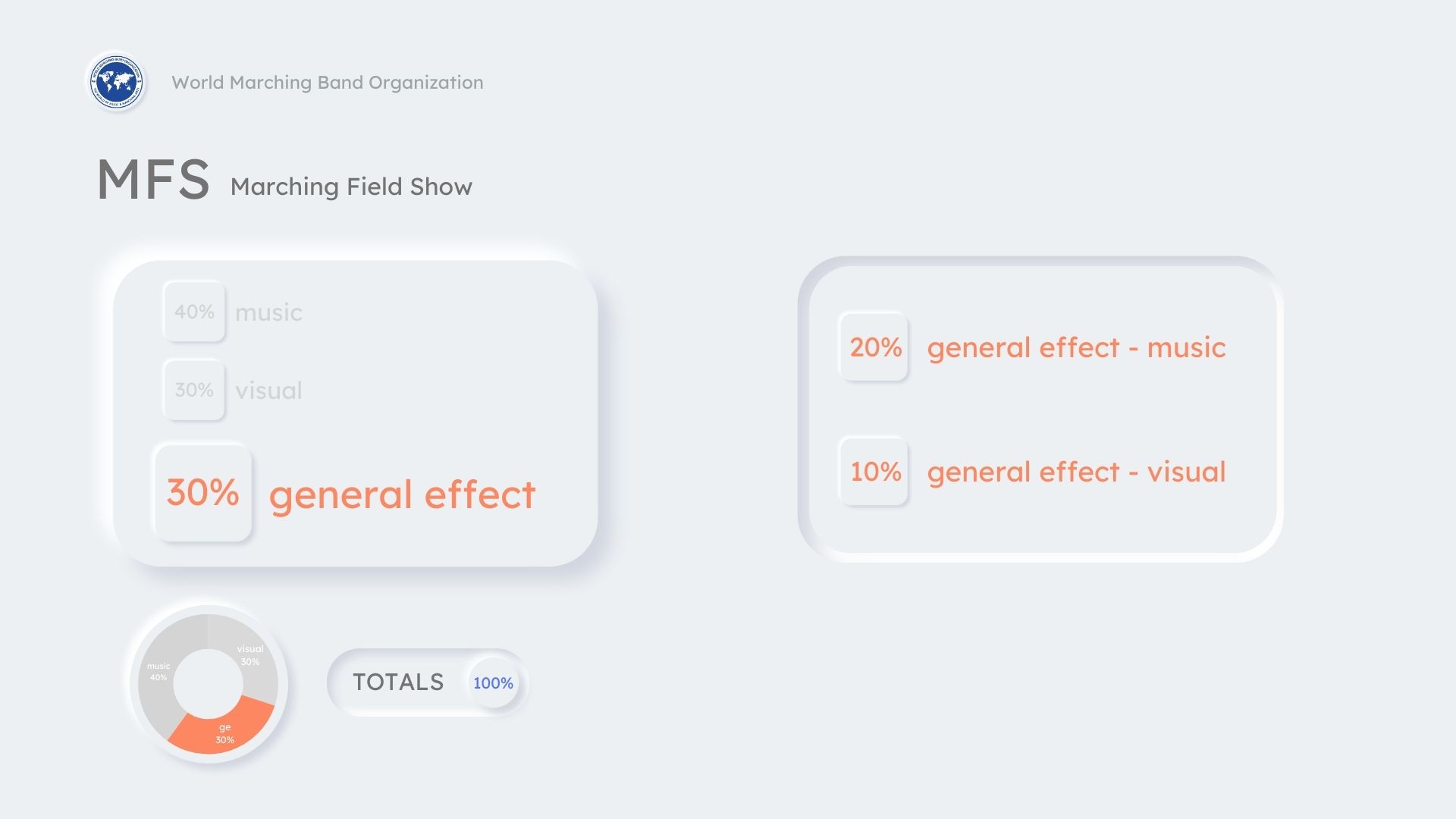The image size is (1456, 819).
Task: Click the 10% general effect visual box
Action: pyautogui.click(x=874, y=472)
